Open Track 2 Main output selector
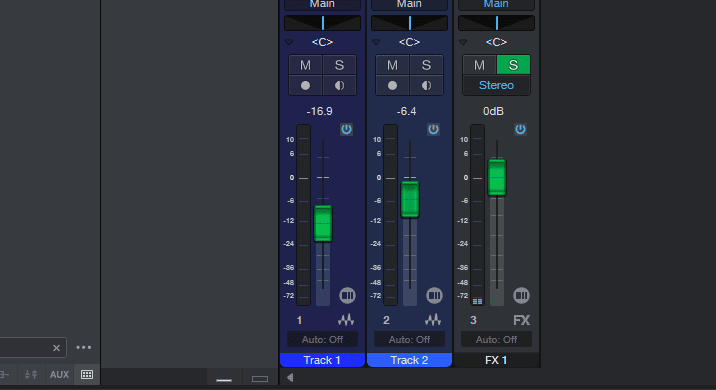716x390 pixels. click(409, 5)
